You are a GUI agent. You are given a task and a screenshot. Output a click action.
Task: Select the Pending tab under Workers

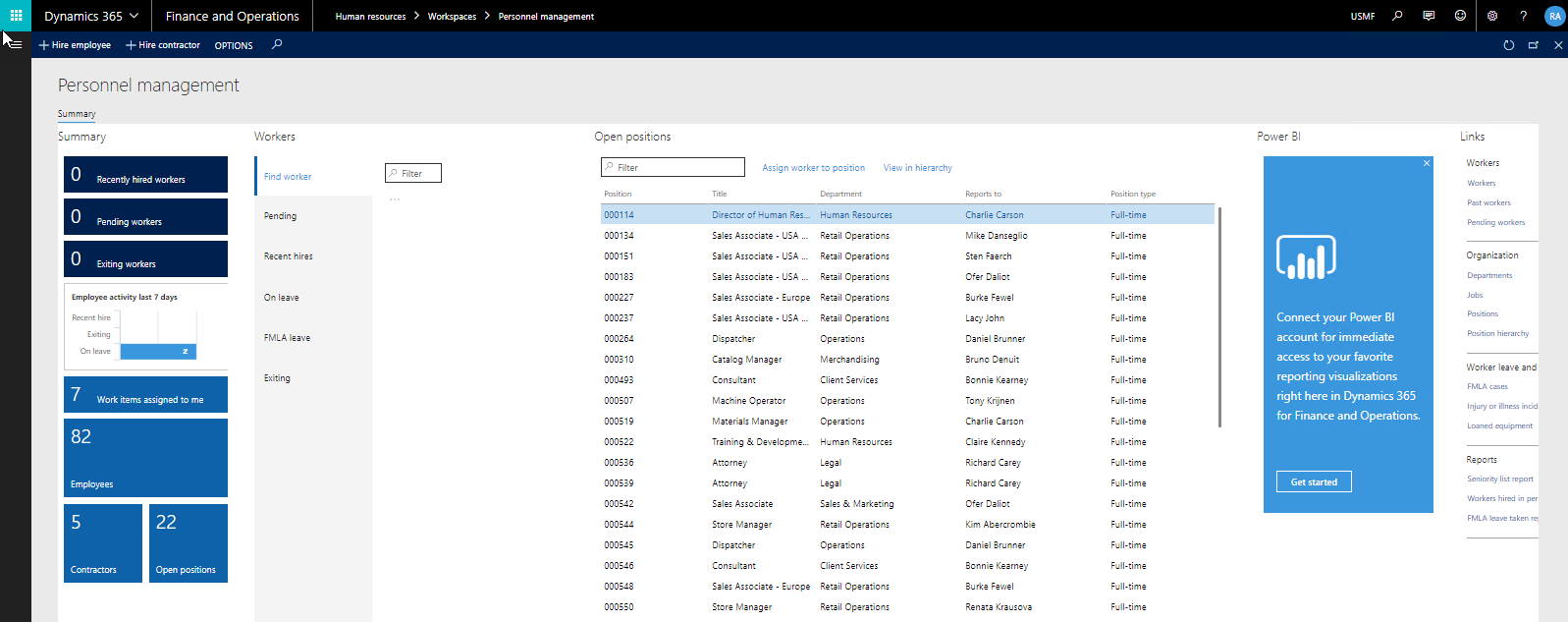click(281, 216)
